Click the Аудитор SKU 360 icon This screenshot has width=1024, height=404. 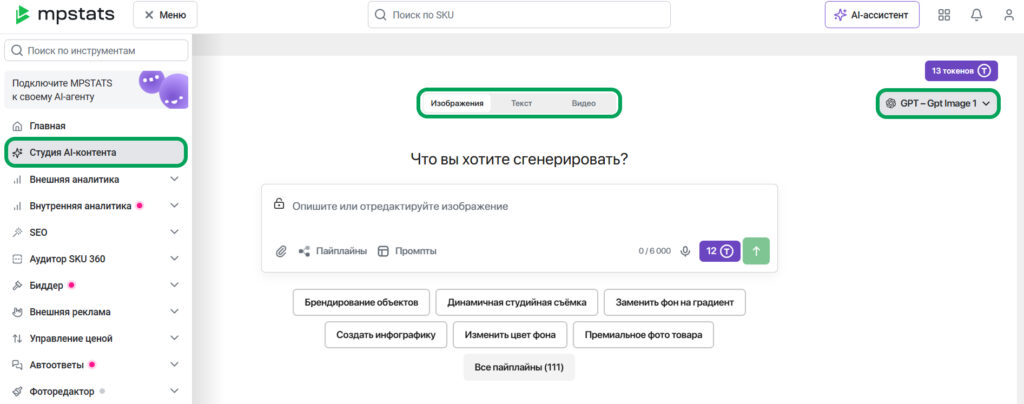point(18,258)
